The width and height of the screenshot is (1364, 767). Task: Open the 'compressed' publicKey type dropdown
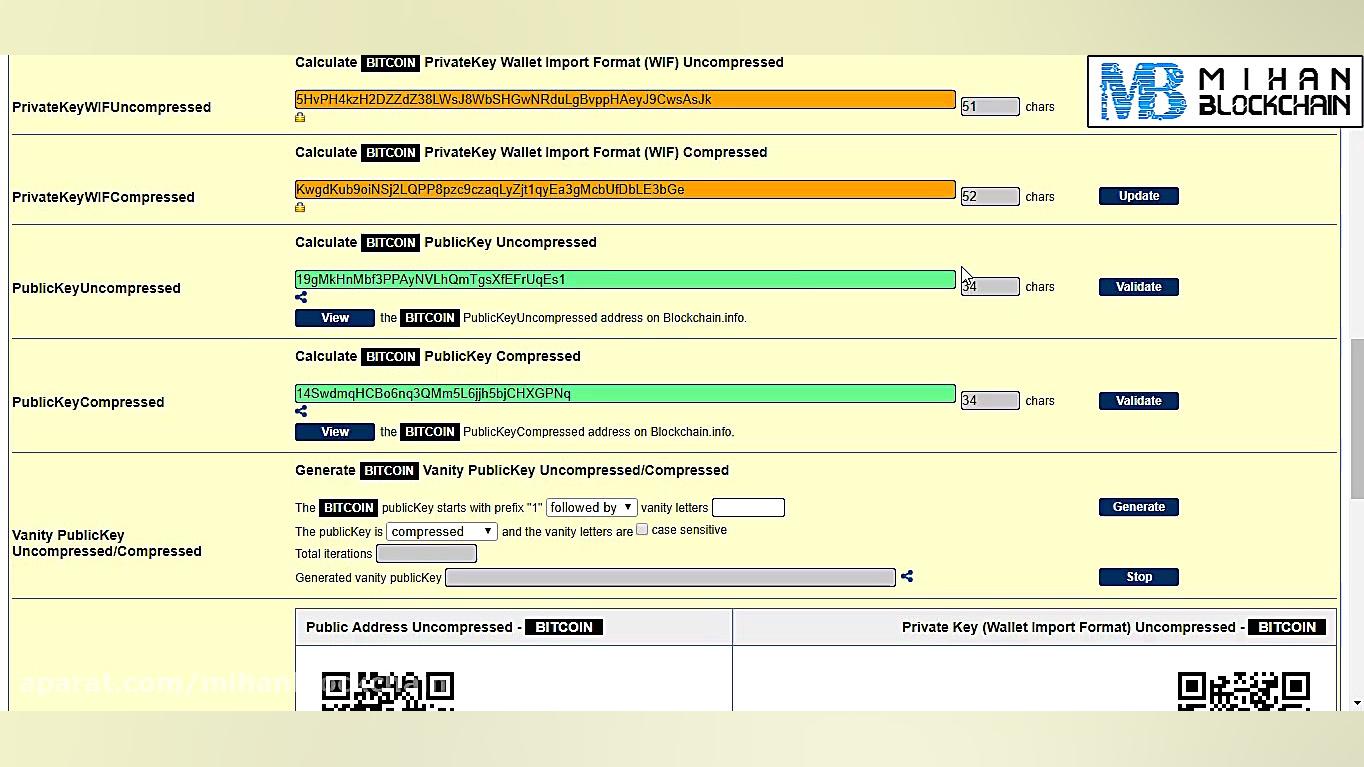(x=442, y=531)
